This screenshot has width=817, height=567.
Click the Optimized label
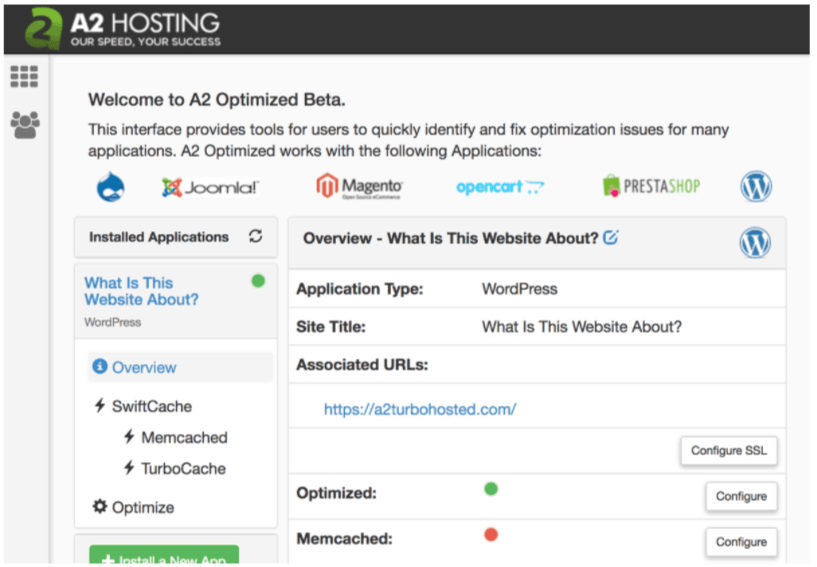[x=336, y=493]
